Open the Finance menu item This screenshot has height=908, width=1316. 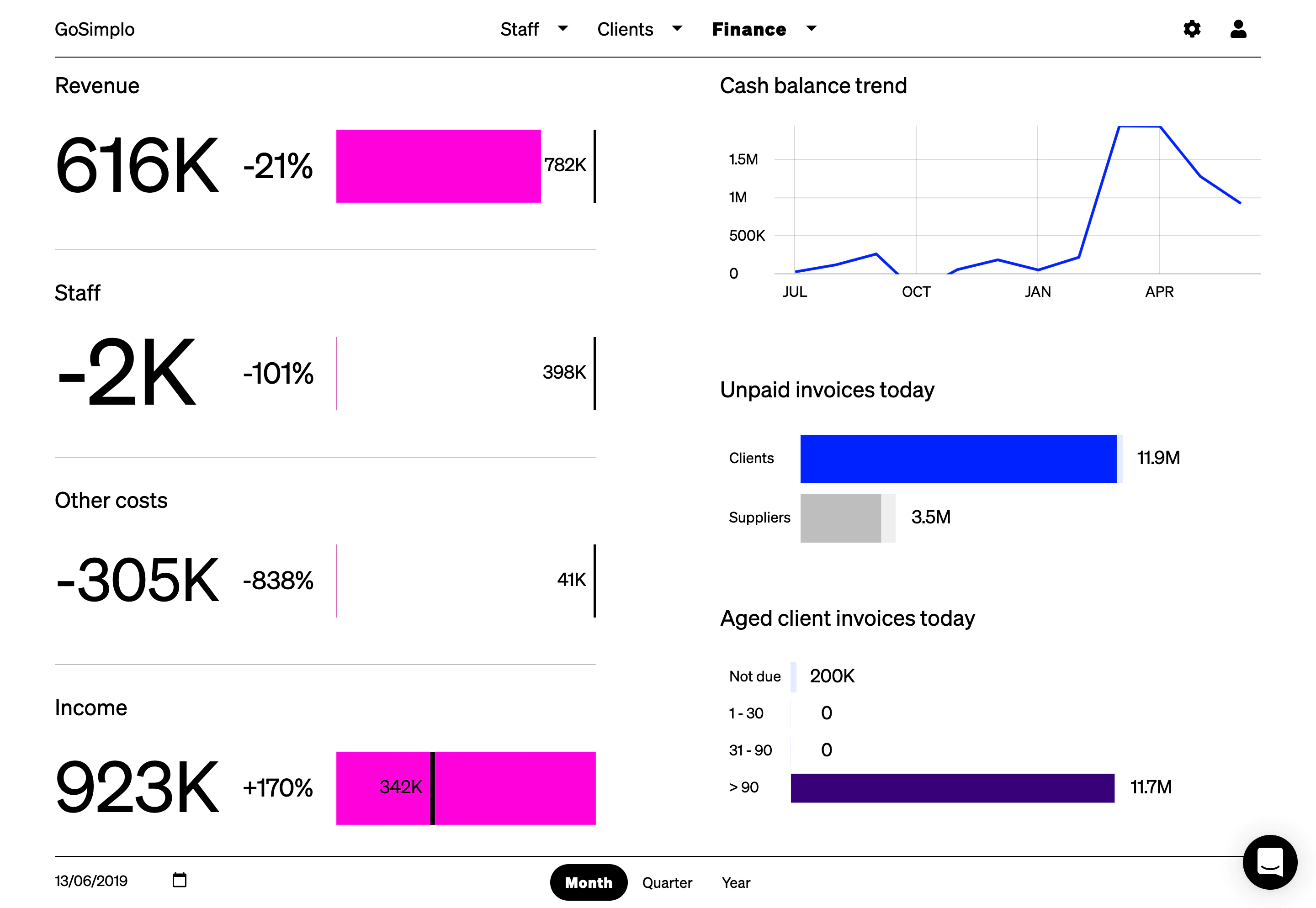pos(749,29)
